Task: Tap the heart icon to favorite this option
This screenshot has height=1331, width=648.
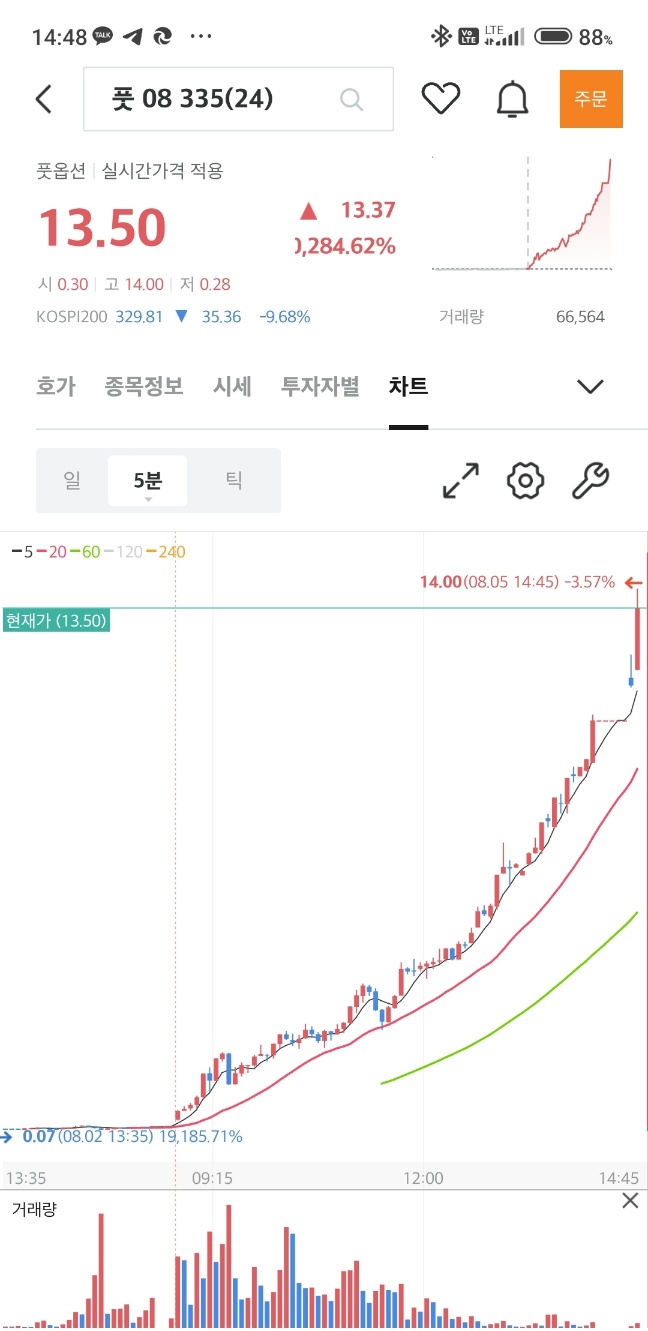Action: (441, 98)
